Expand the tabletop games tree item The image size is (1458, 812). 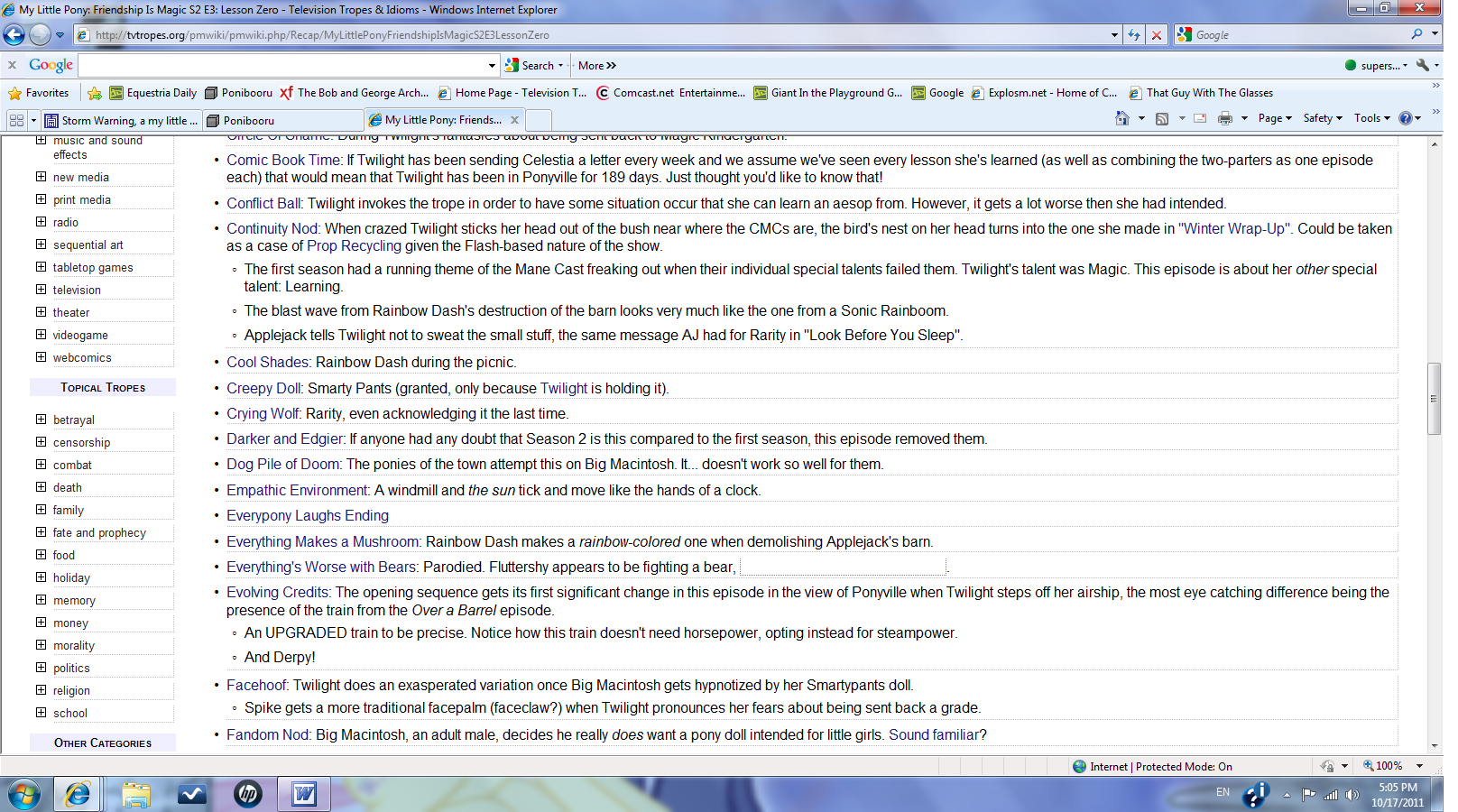41,267
